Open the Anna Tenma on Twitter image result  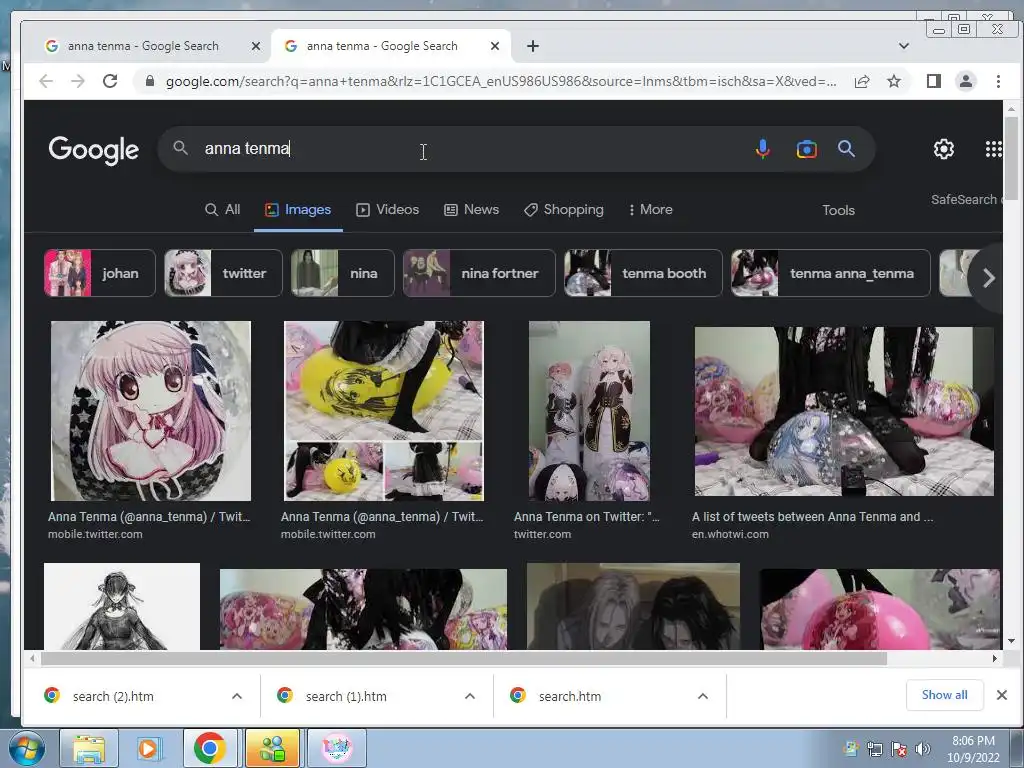(x=589, y=411)
